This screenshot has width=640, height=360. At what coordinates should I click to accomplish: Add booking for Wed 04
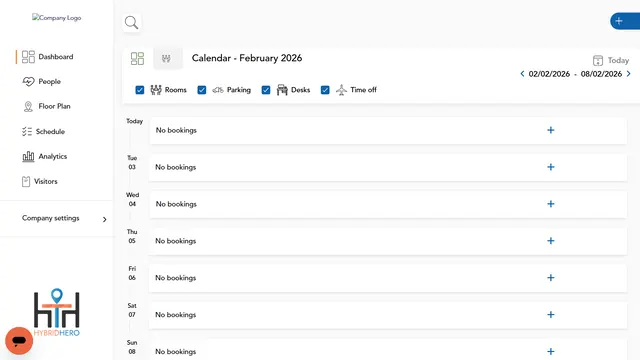(x=551, y=204)
